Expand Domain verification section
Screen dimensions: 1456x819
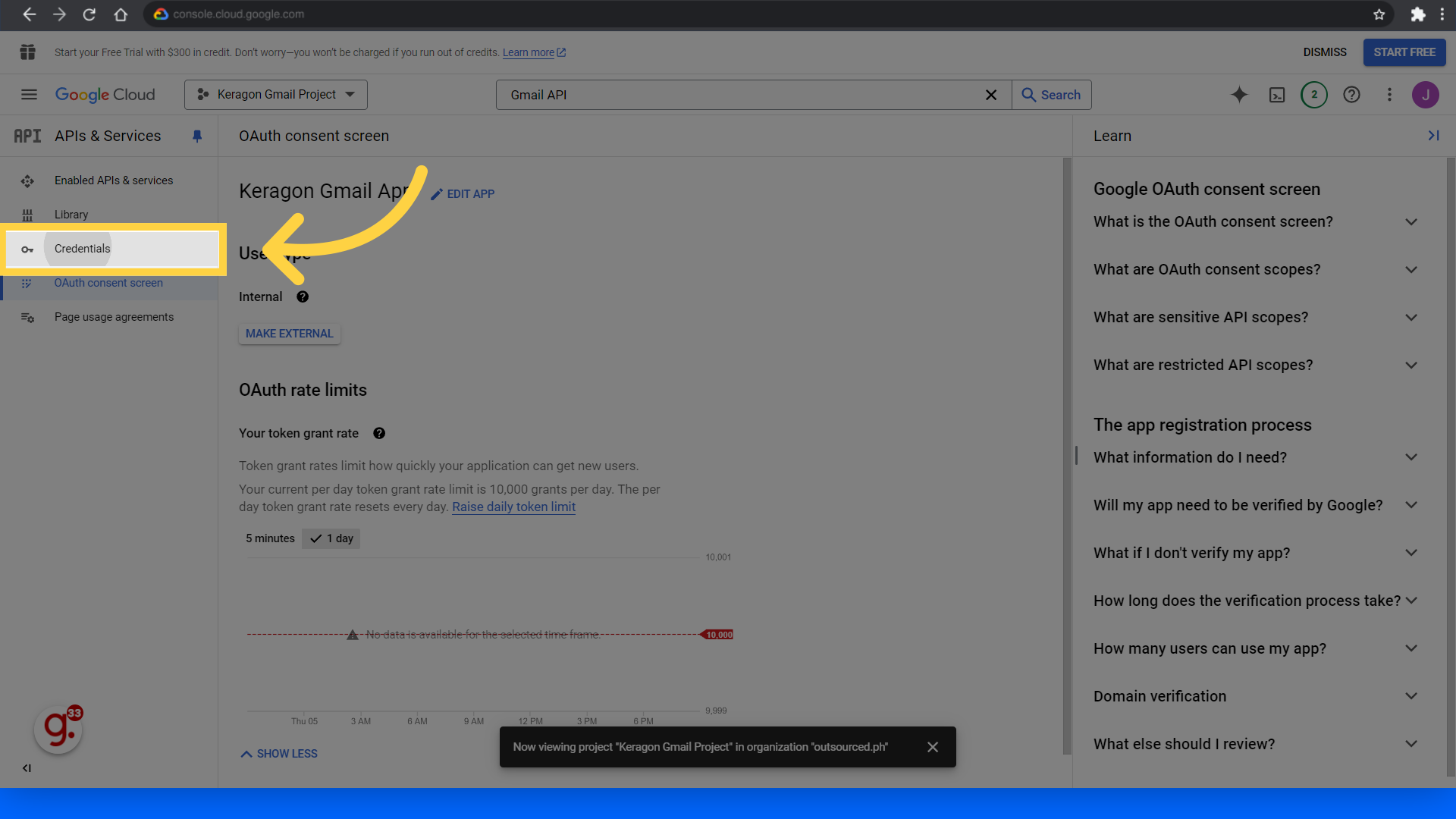coord(1256,696)
